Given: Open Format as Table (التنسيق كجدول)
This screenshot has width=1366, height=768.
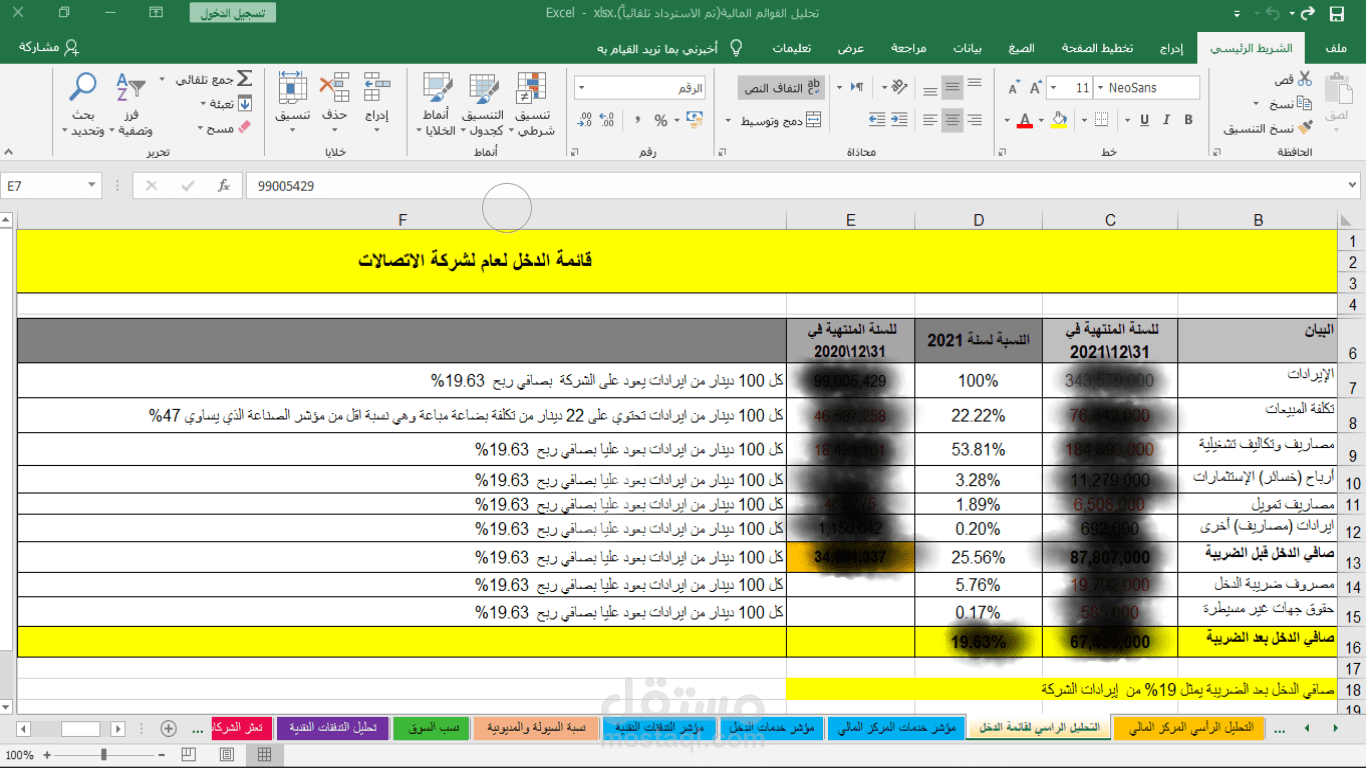Looking at the screenshot, I should point(483,104).
